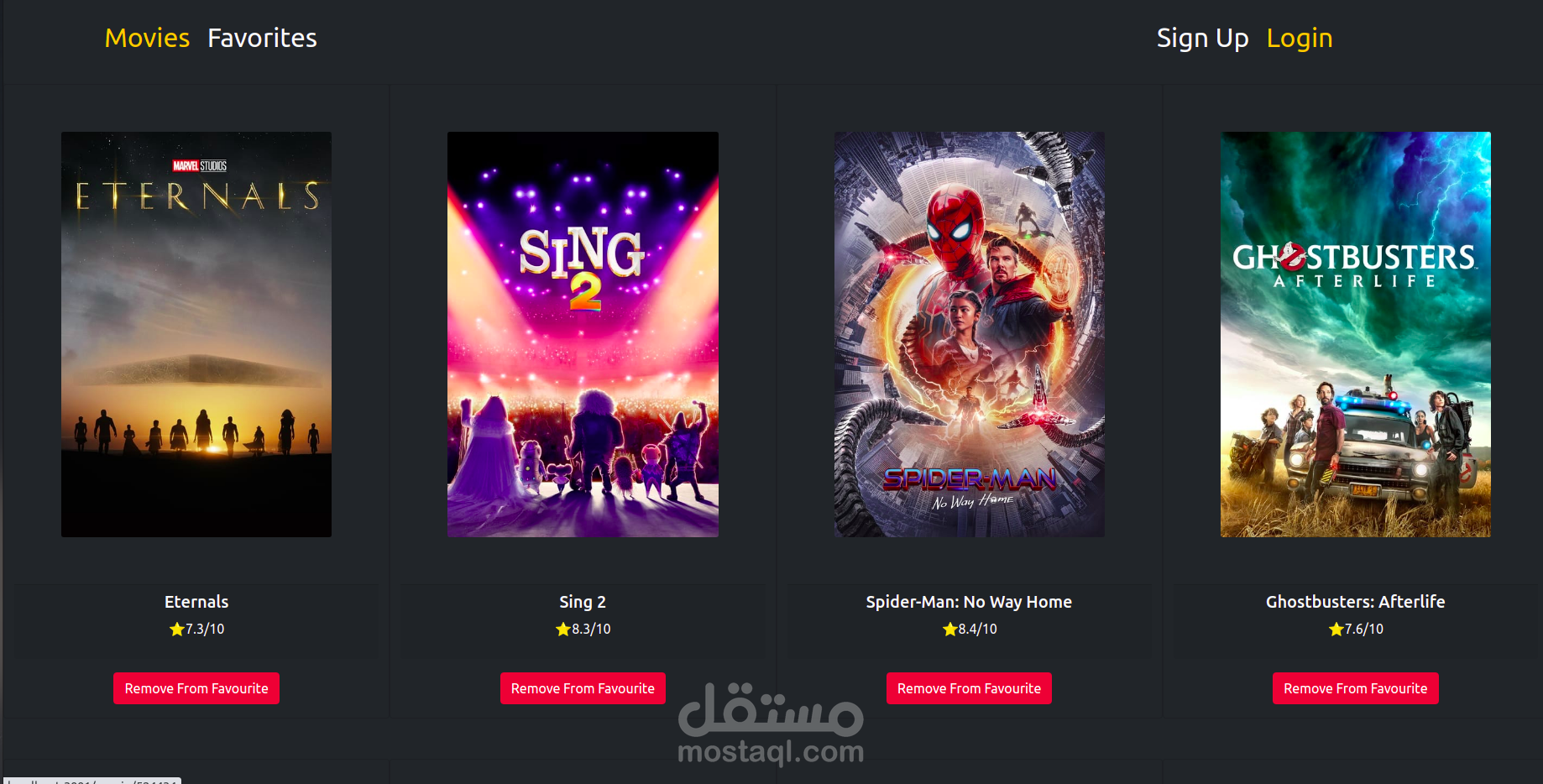The image size is (1543, 784).
Task: Click the Spider-Man rating star icon
Action: coord(949,629)
